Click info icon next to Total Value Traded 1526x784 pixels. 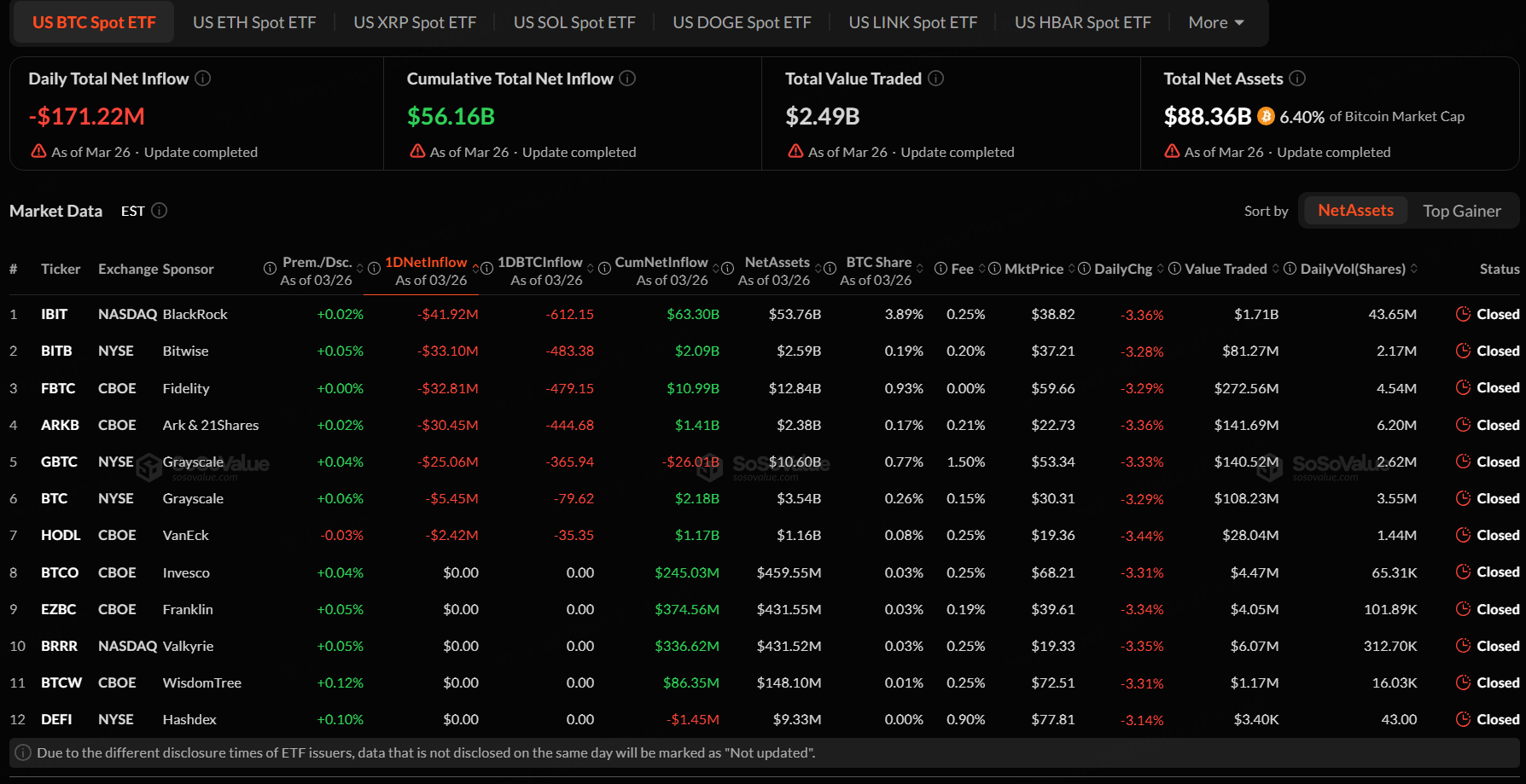pos(936,78)
